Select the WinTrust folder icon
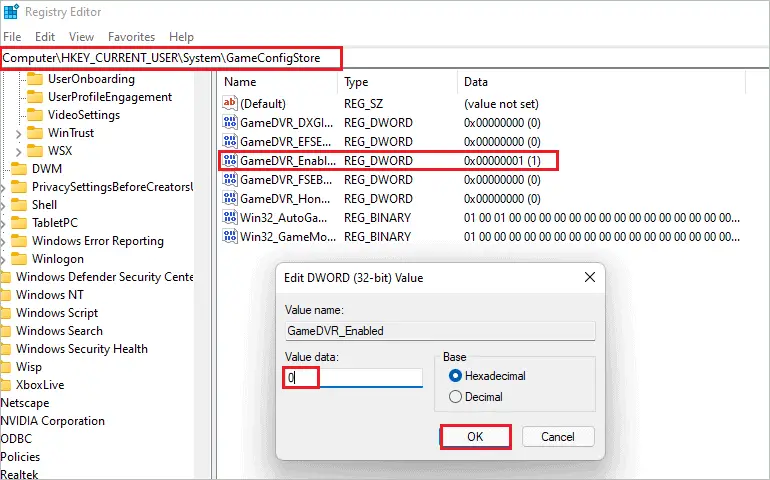Screen dimensions: 770x480 pos(35,133)
